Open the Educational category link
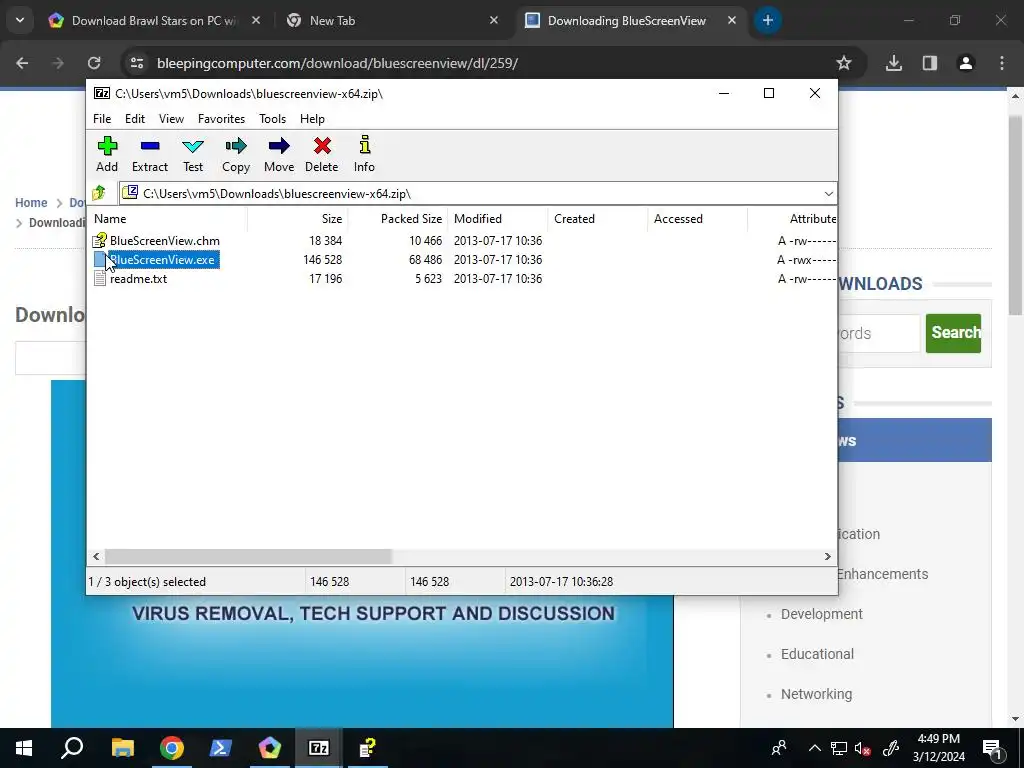 817,654
